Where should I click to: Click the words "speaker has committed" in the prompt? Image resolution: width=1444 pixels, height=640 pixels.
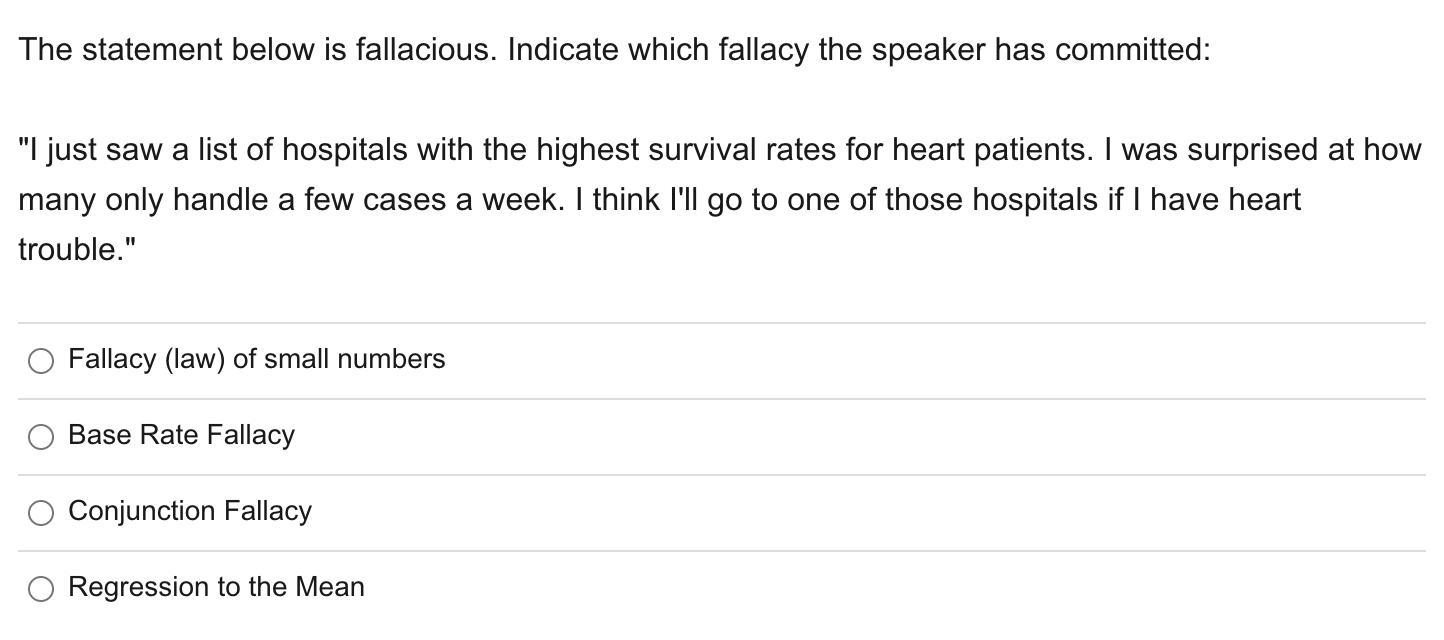[1041, 49]
